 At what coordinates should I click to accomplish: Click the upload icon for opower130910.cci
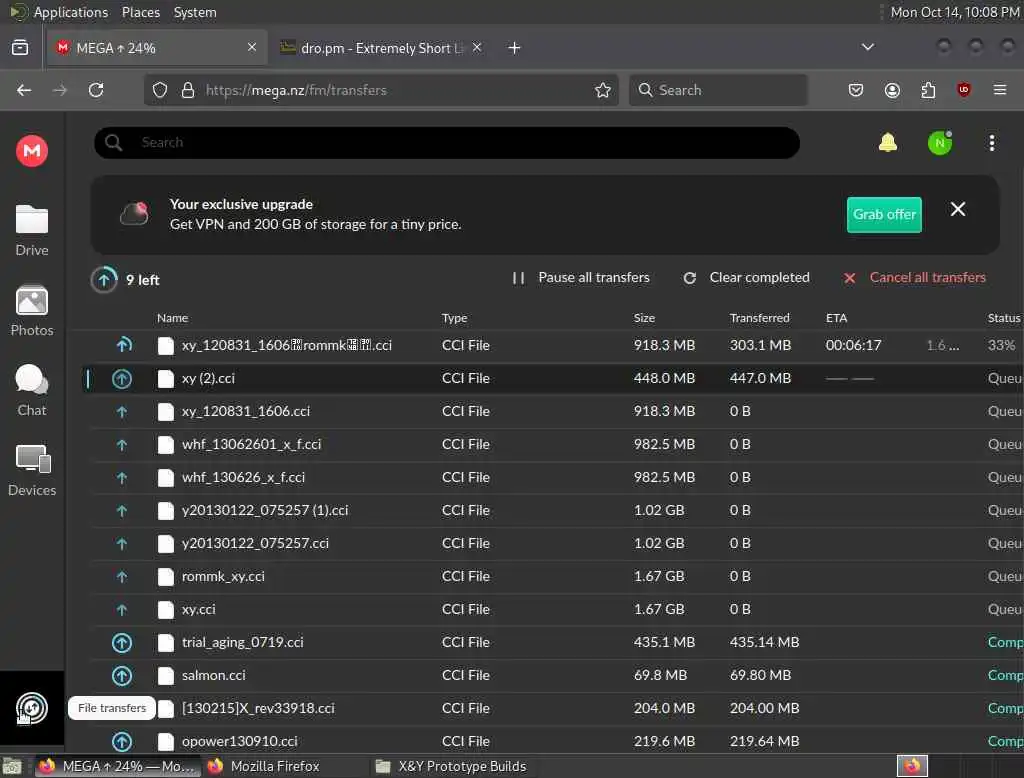coord(121,741)
